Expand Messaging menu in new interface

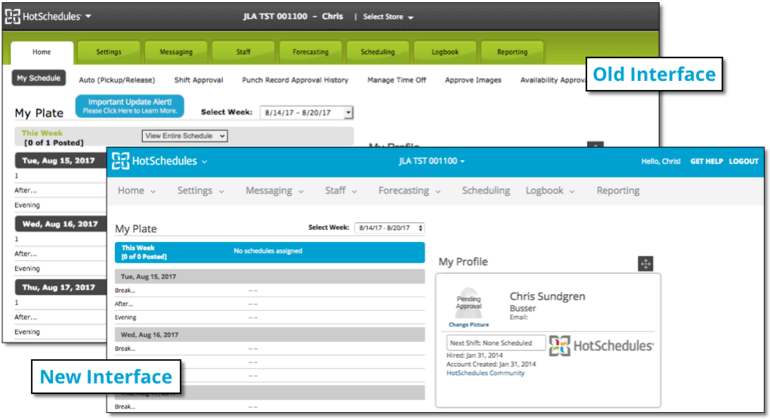(275, 191)
